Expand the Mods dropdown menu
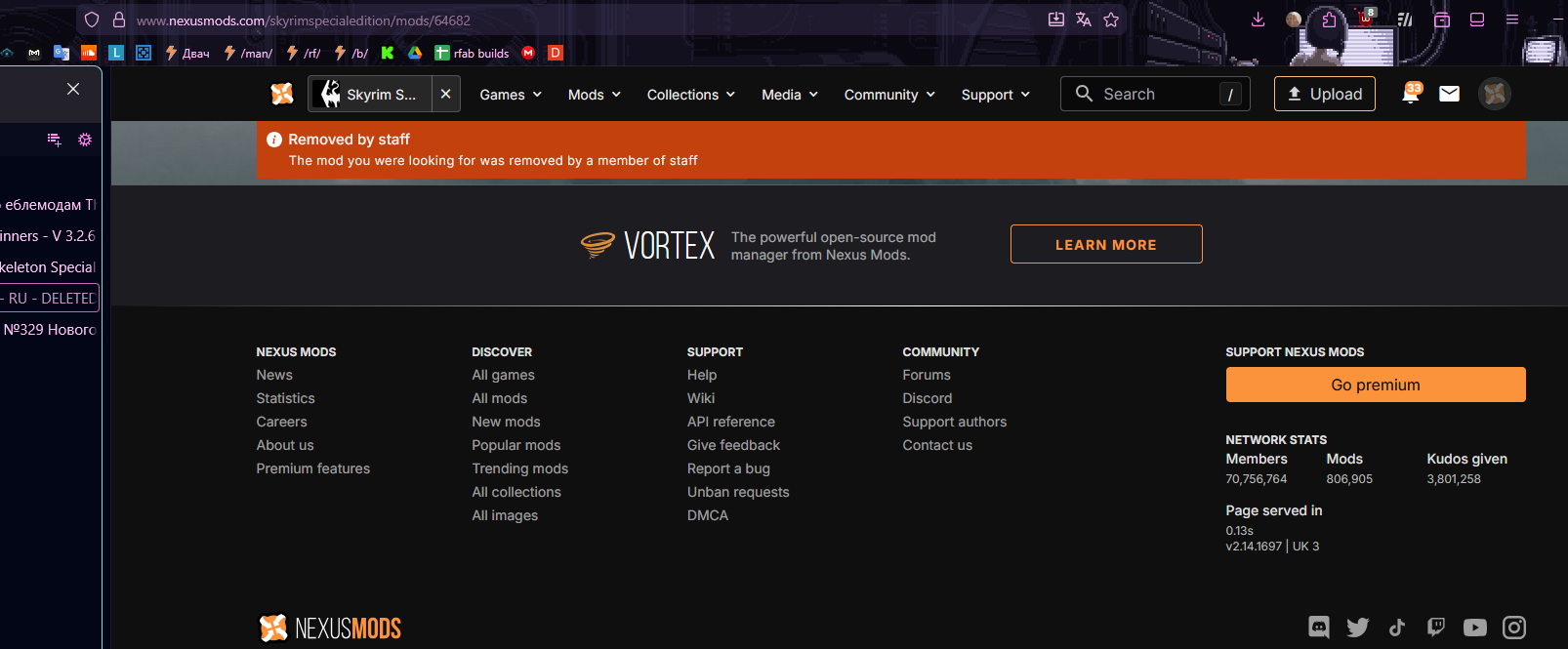 (x=595, y=95)
